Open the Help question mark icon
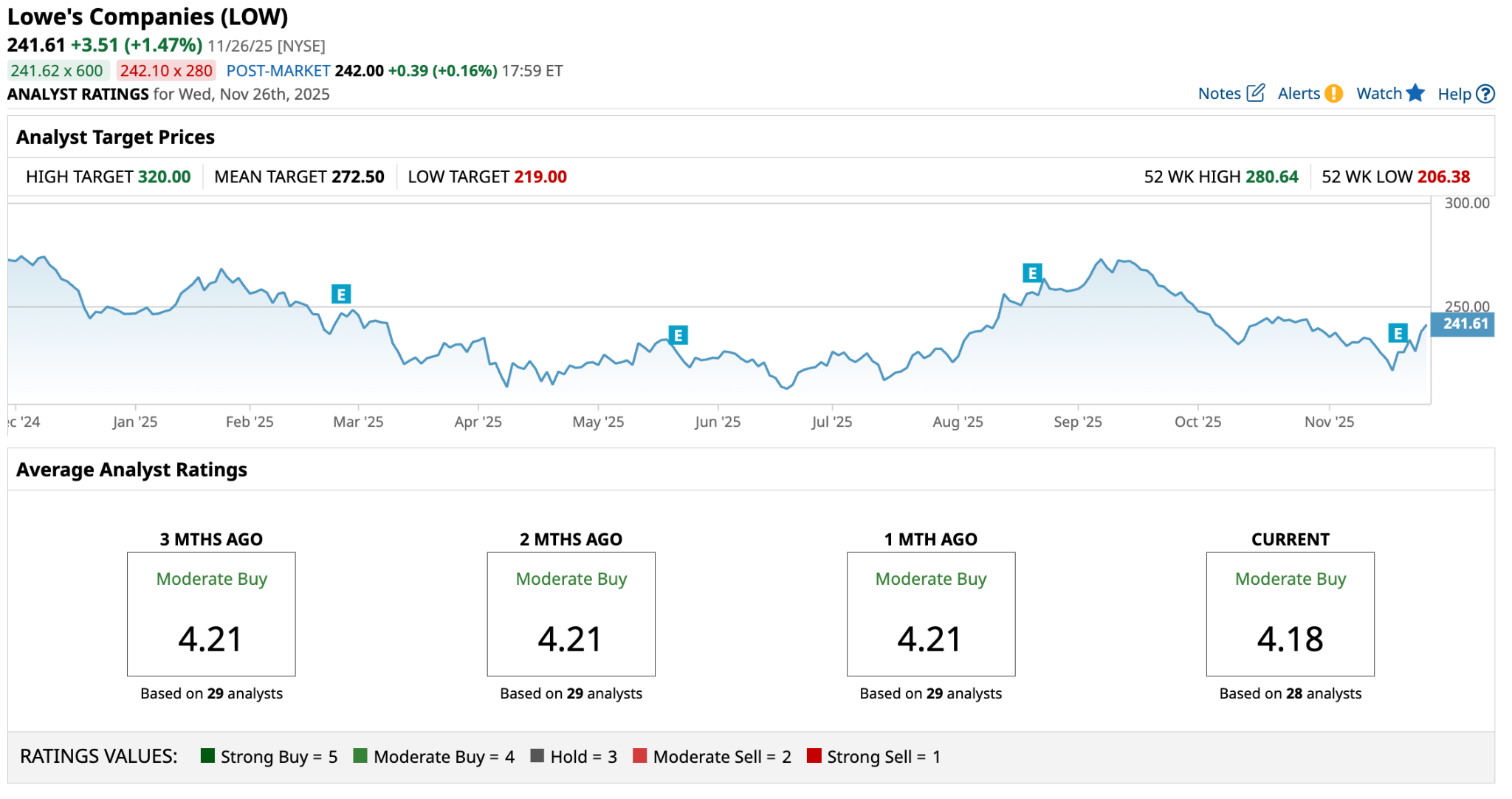This screenshot has width=1512, height=799. [1485, 94]
